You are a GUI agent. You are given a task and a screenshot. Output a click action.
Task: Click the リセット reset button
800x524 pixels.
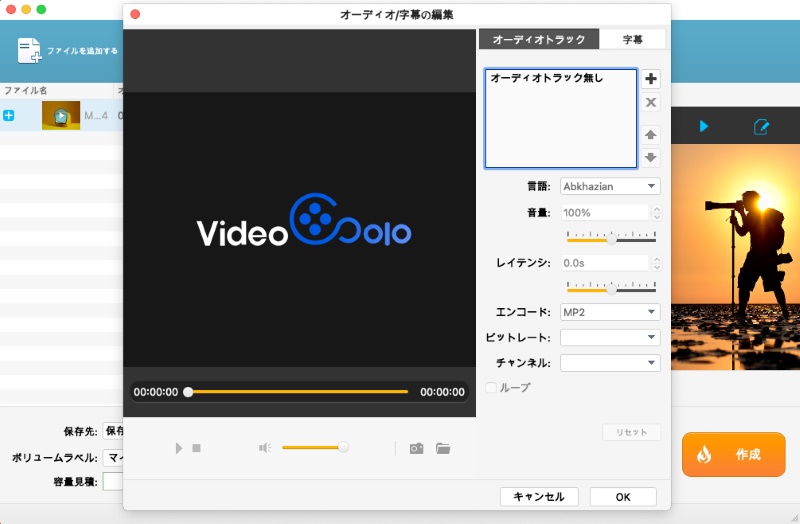tap(632, 432)
